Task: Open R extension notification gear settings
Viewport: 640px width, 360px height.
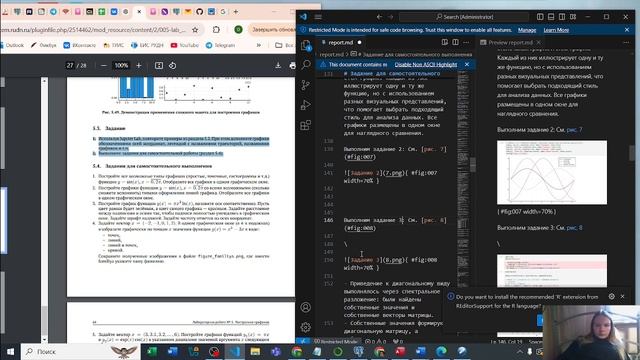Action: pos(611,297)
